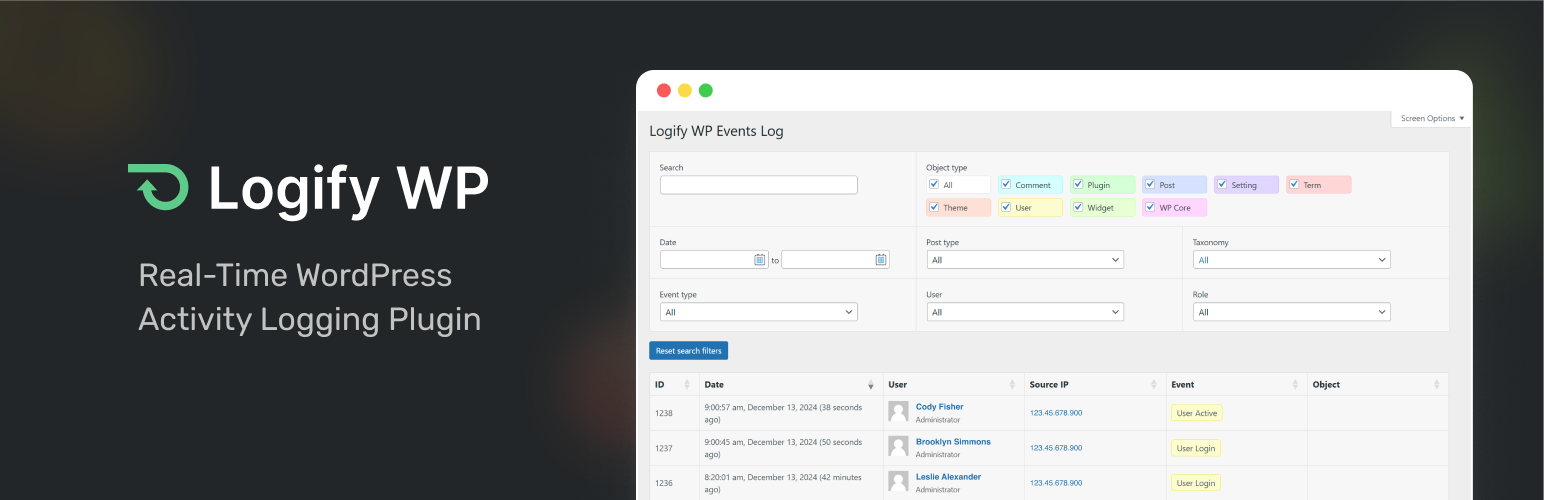Click the Logify WP logo icon
Screen dimensions: 1544x500
coord(158,187)
